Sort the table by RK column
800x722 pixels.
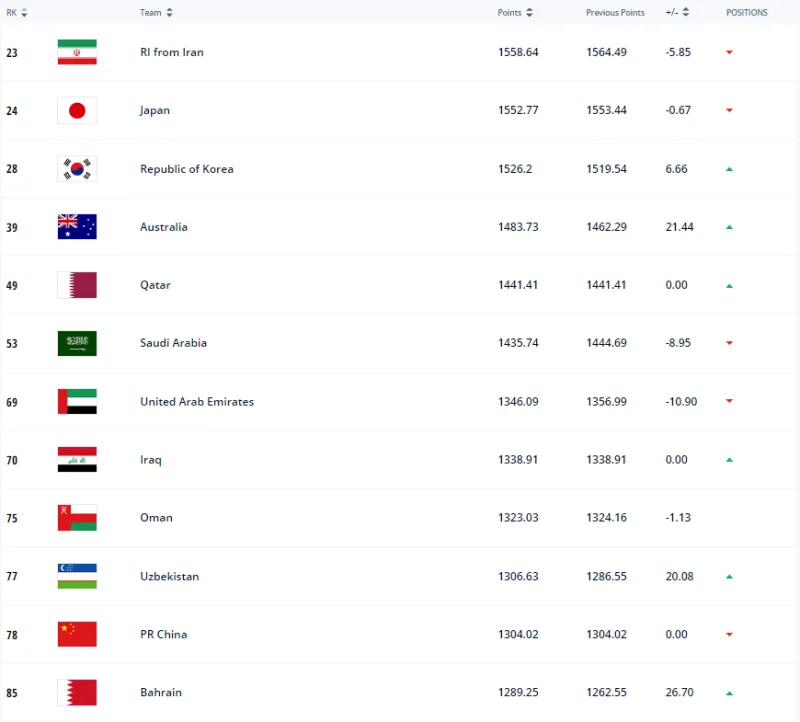[17, 13]
